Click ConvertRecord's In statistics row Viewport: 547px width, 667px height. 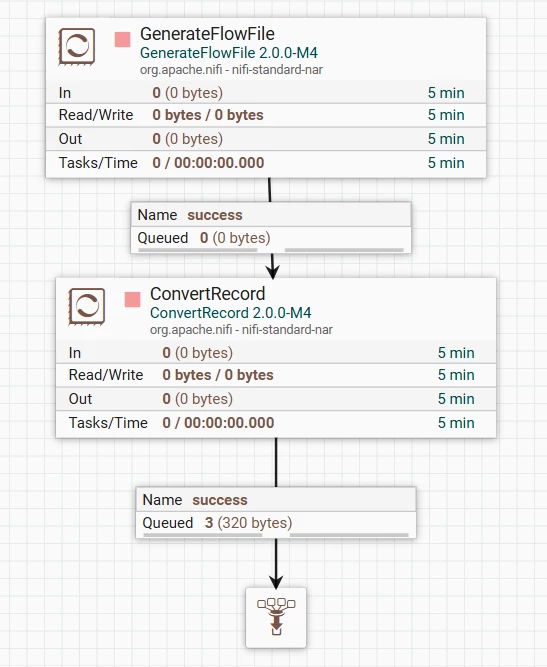tap(276, 352)
